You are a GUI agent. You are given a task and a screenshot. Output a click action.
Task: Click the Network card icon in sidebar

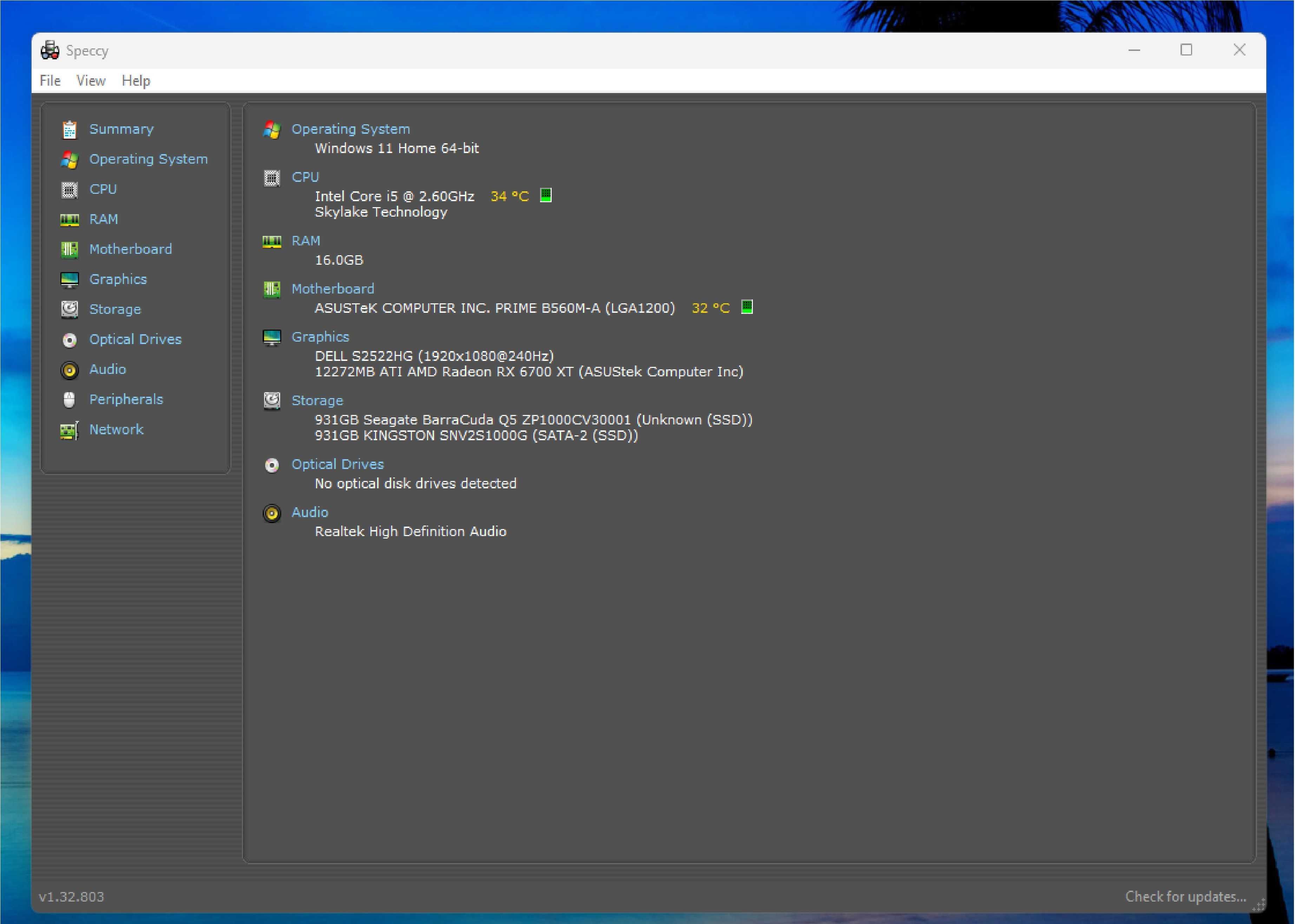coord(70,431)
